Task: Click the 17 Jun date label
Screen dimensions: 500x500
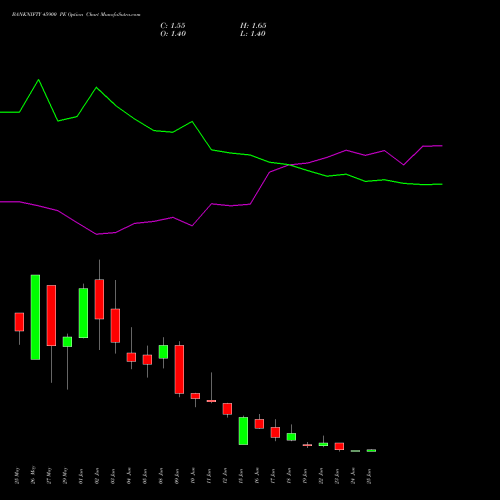Action: point(273,476)
